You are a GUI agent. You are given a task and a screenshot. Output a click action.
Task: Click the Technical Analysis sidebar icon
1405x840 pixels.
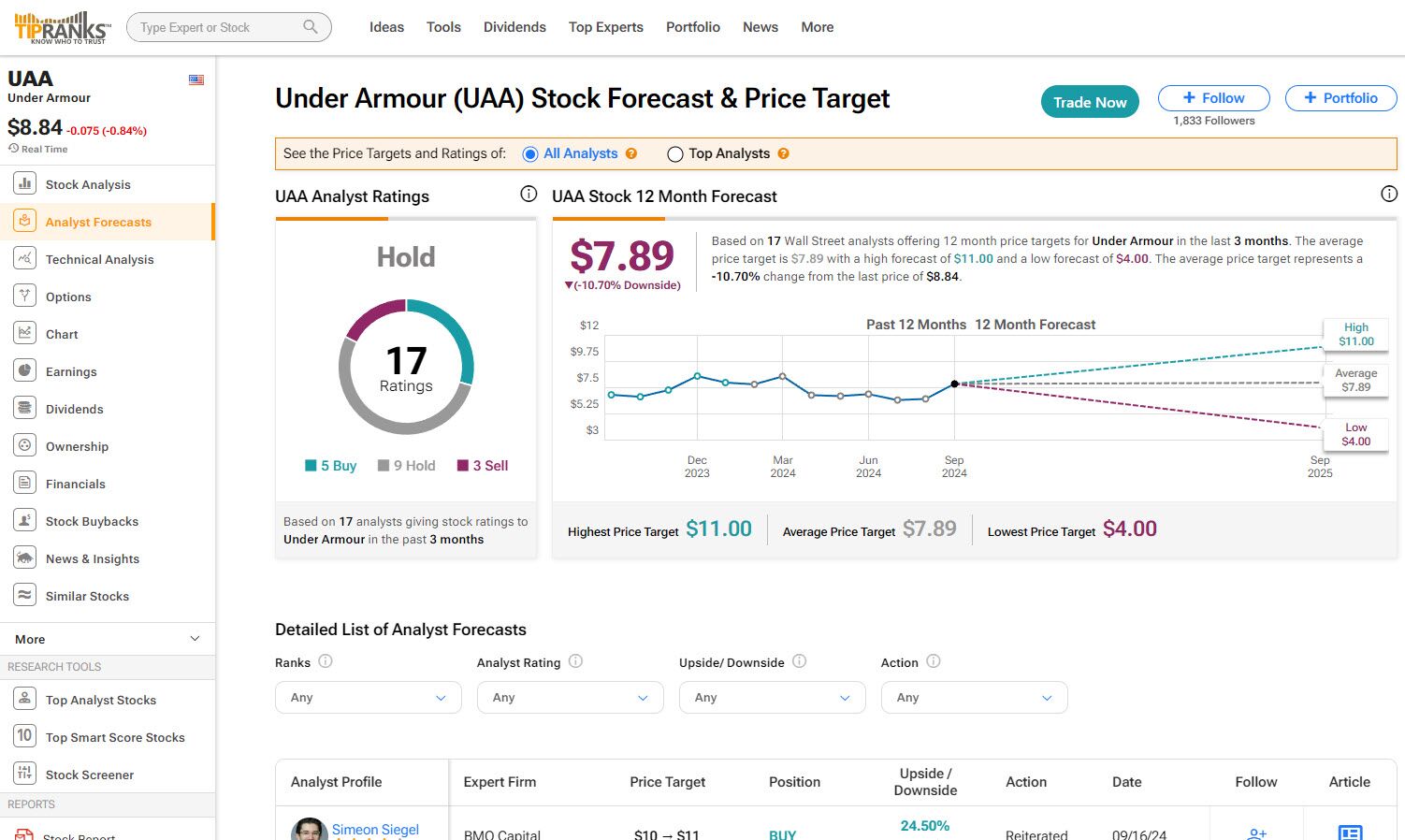[x=25, y=258]
